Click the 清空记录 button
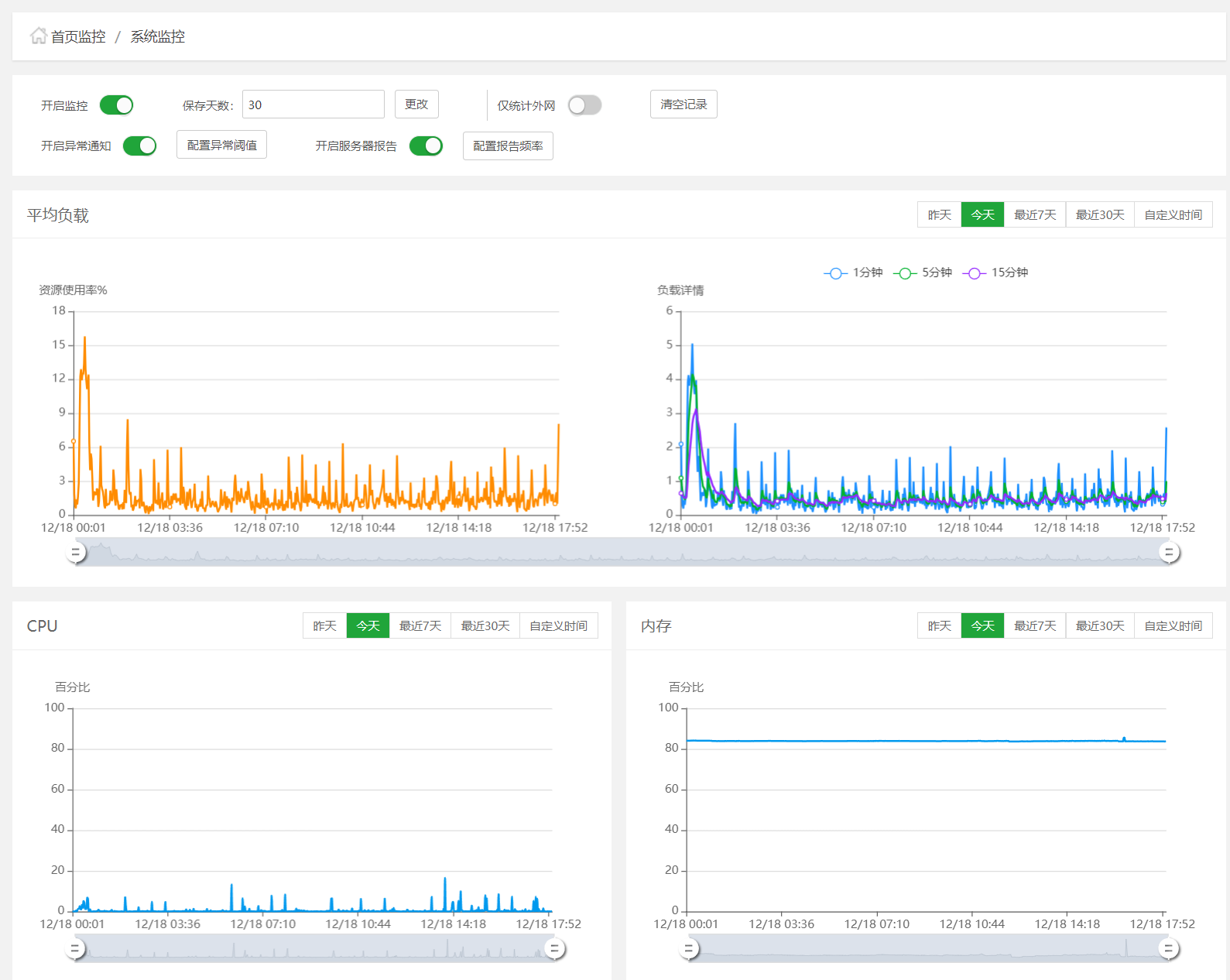This screenshot has width=1230, height=980. click(684, 105)
